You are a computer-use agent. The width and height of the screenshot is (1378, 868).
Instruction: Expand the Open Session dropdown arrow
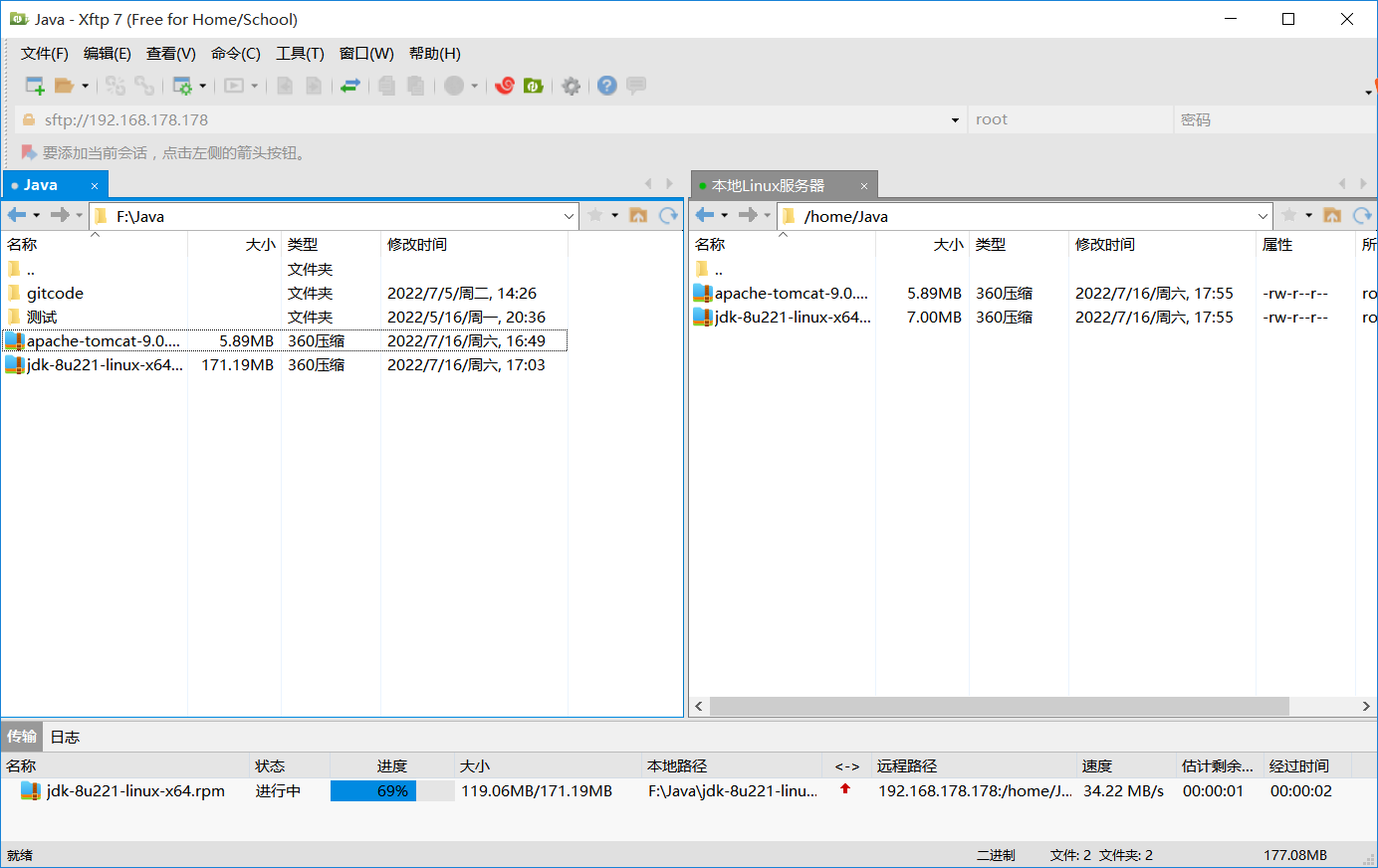(x=85, y=86)
